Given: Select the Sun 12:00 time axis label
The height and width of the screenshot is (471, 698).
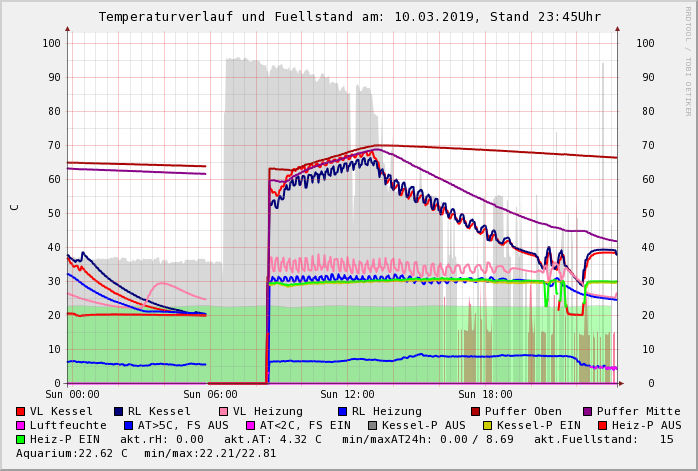Looking at the screenshot, I should (x=346, y=395).
